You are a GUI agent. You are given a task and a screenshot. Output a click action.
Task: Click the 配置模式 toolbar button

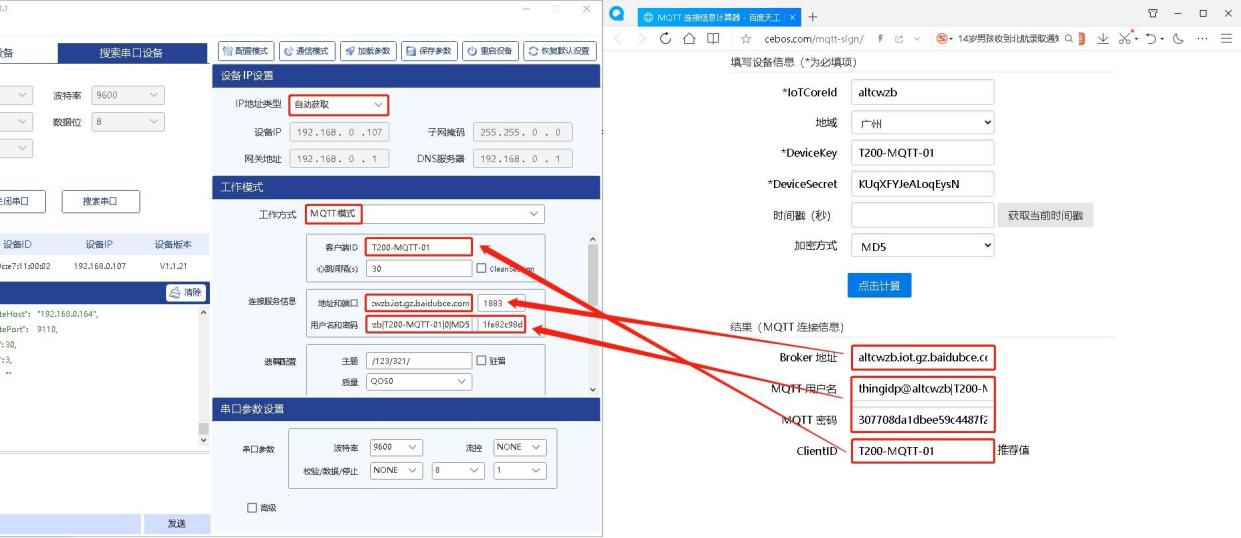pos(244,51)
